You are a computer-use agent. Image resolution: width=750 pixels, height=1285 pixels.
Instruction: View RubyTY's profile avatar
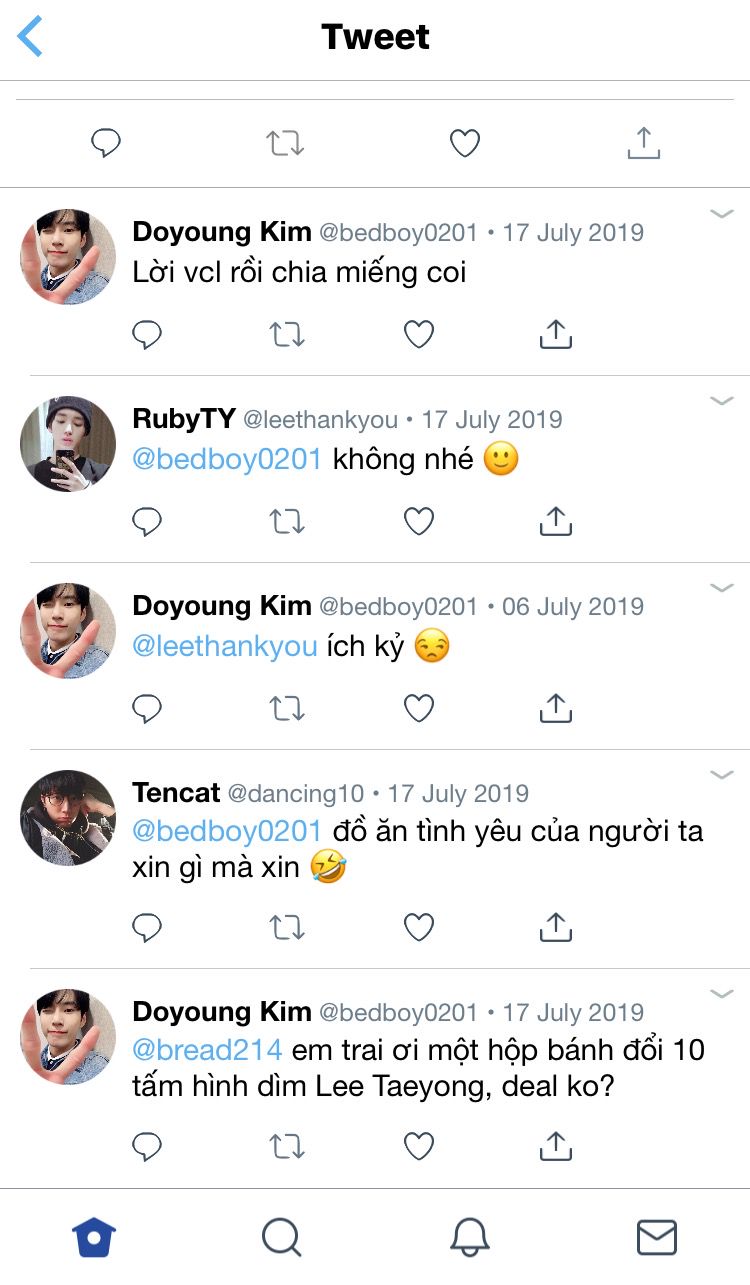[68, 443]
